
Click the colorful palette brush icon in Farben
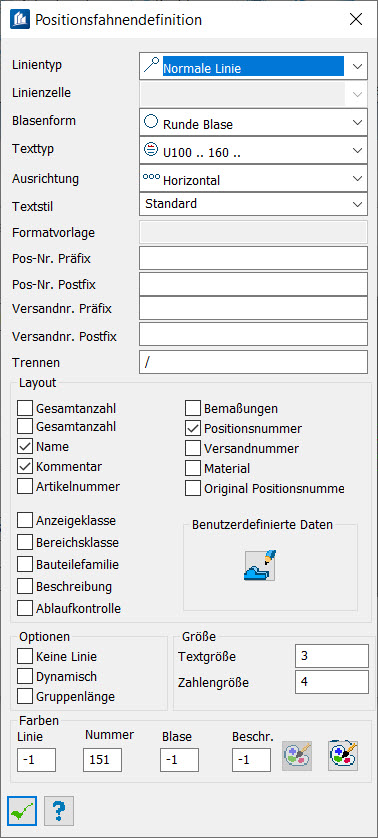pos(343,756)
